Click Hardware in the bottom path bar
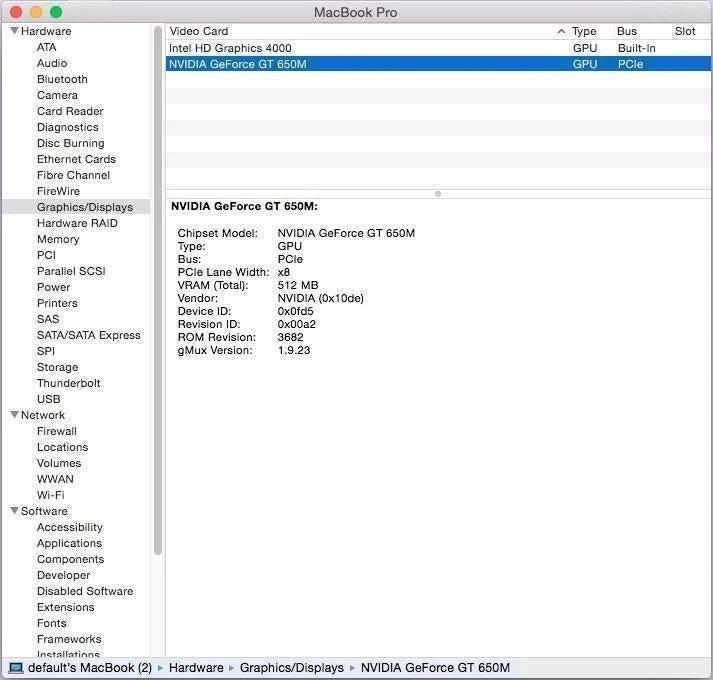The height and width of the screenshot is (680, 713). [196, 668]
